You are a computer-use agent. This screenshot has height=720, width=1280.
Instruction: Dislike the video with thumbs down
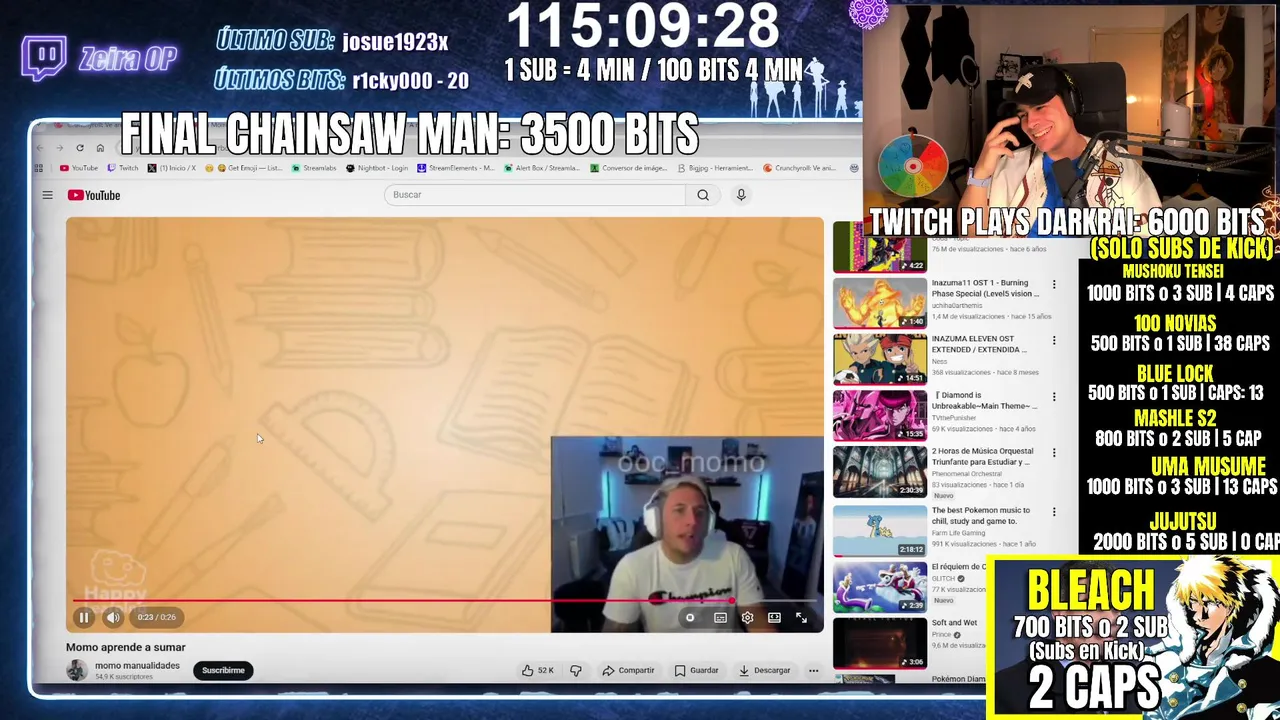click(576, 670)
